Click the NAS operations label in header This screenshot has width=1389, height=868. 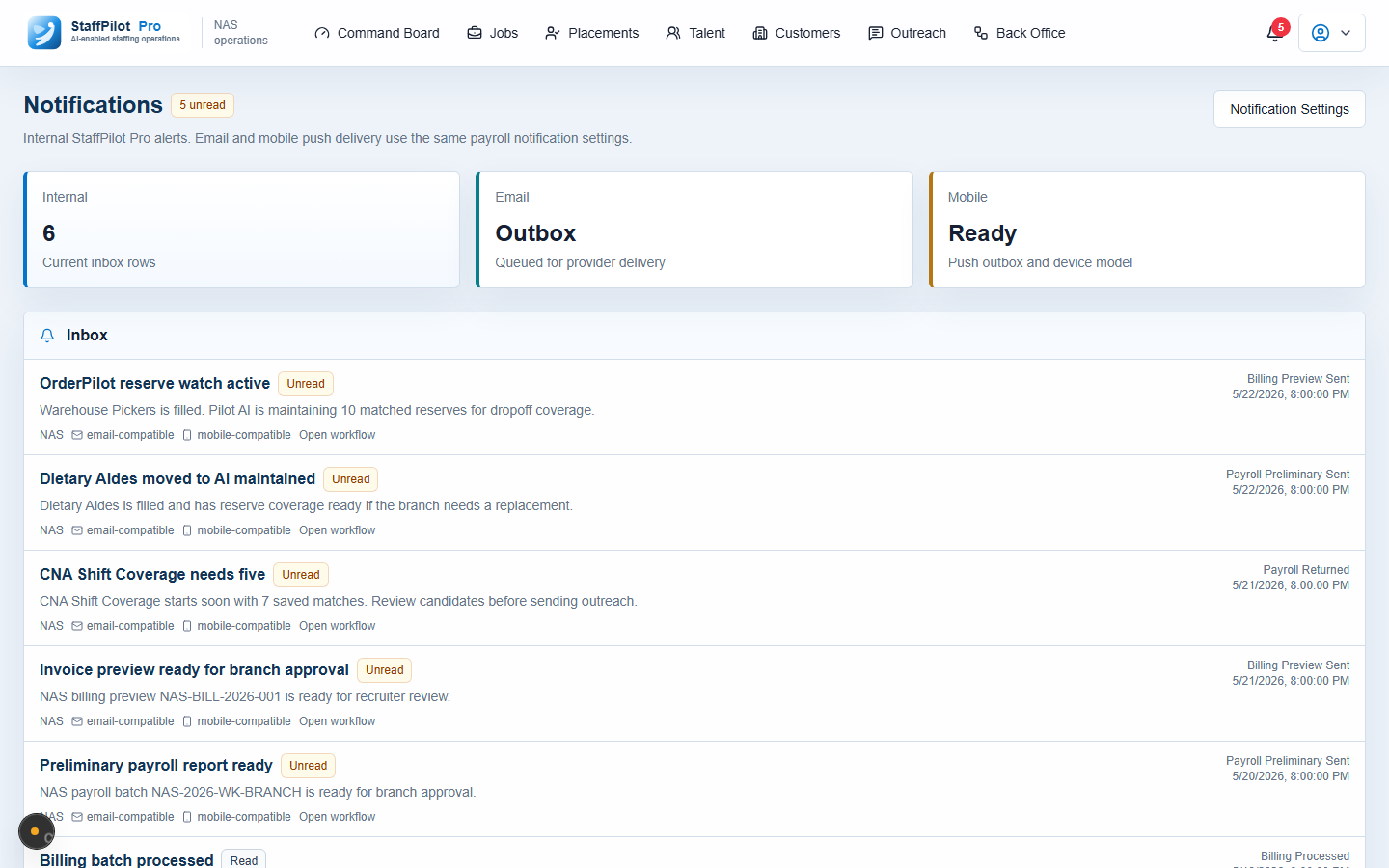pyautogui.click(x=241, y=33)
